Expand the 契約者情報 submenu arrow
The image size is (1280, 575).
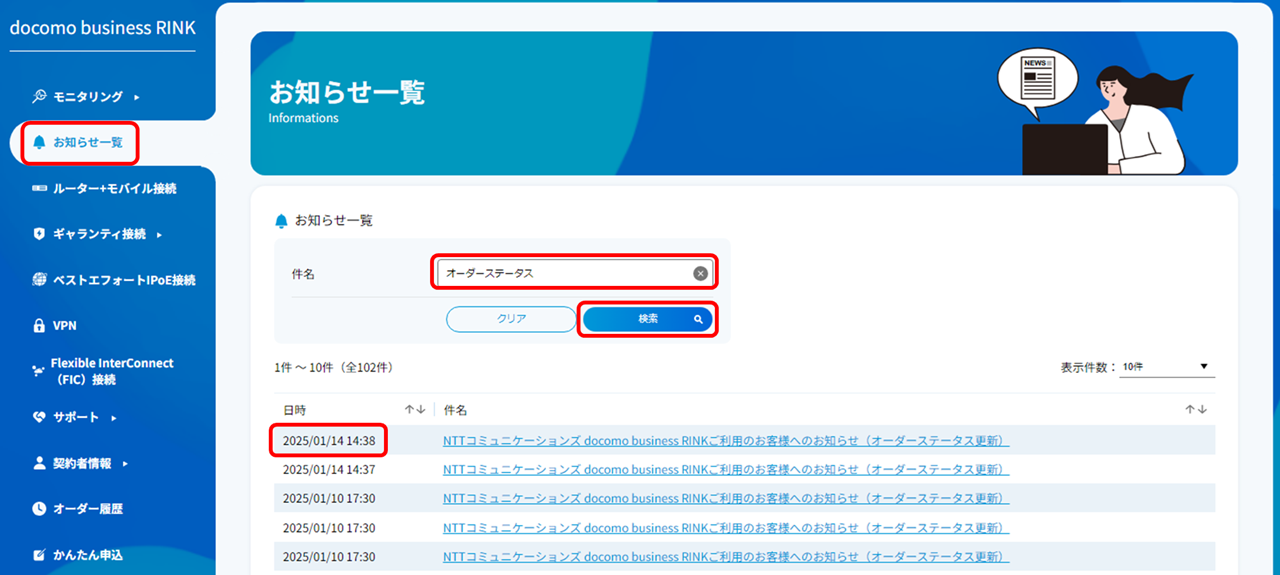pyautogui.click(x=125, y=464)
